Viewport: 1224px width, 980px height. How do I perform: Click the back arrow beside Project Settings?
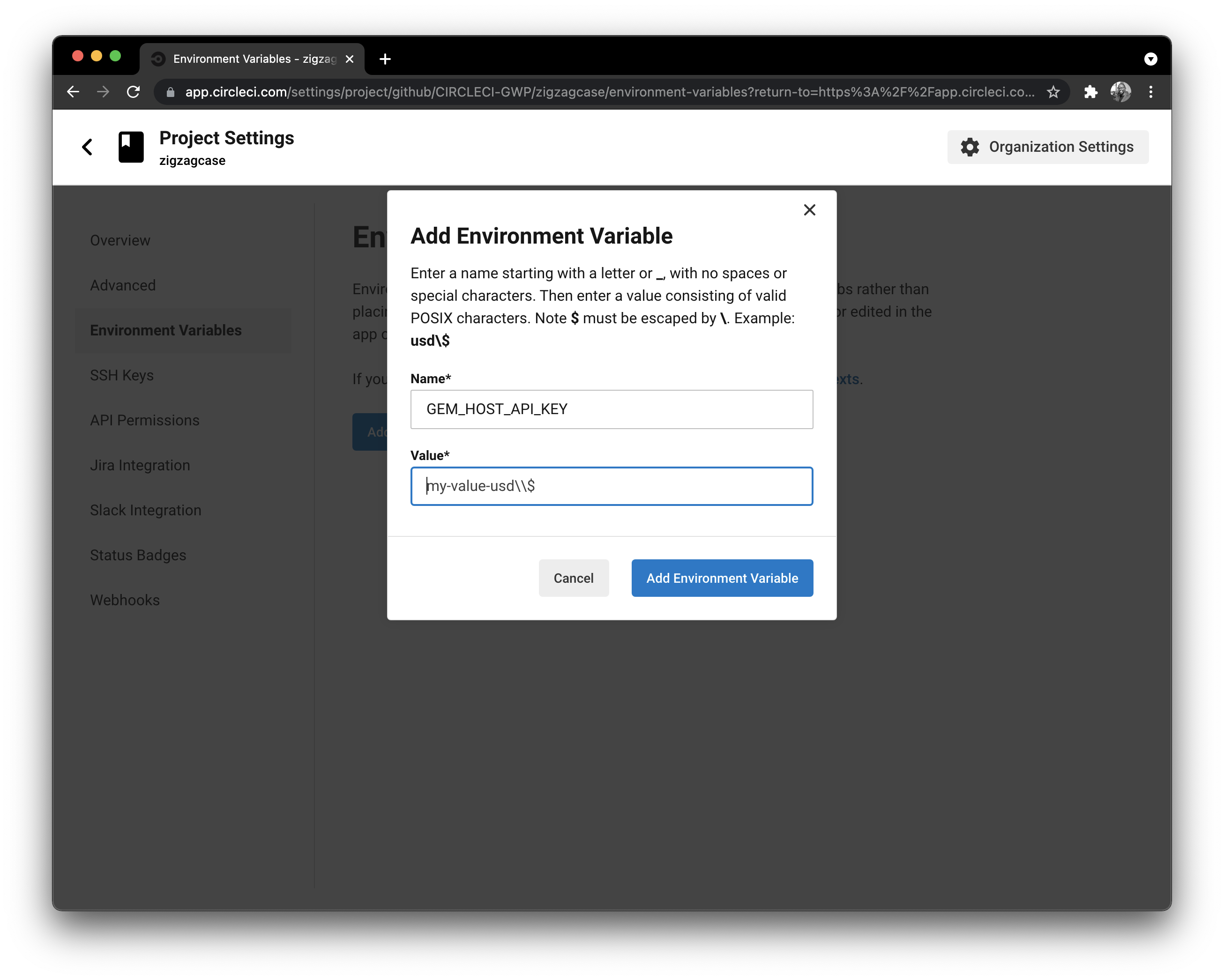(88, 147)
